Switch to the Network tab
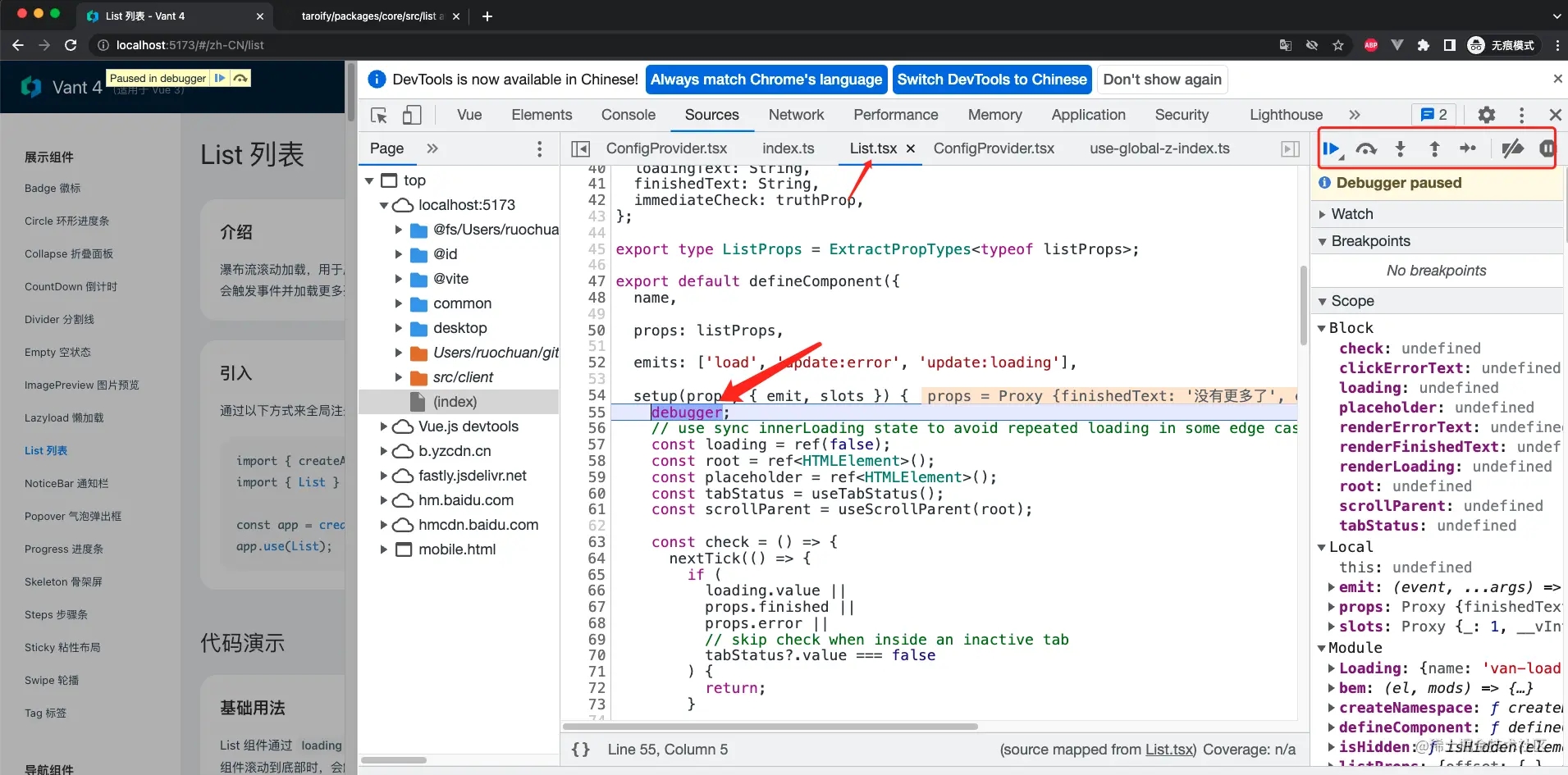Screen dimensions: 1568x775 pos(795,115)
